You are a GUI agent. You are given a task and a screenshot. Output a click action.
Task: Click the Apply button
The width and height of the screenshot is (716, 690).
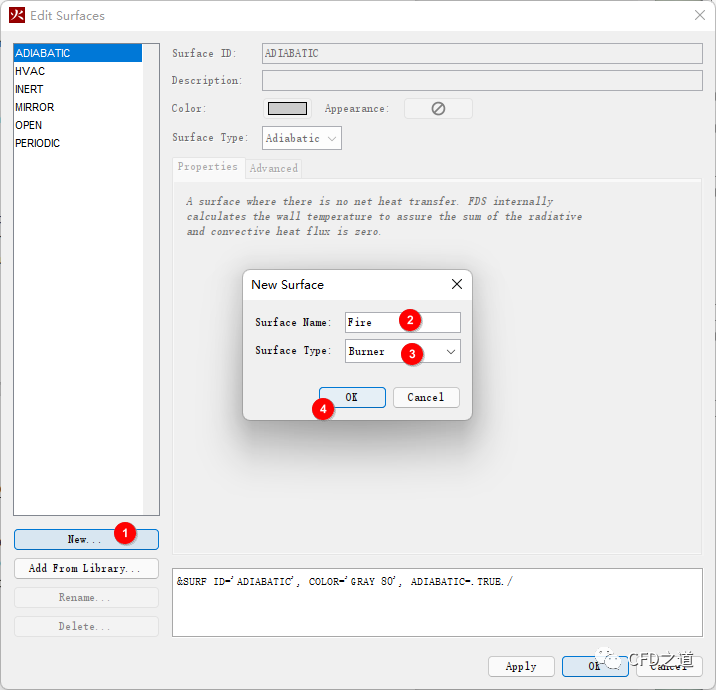(521, 666)
